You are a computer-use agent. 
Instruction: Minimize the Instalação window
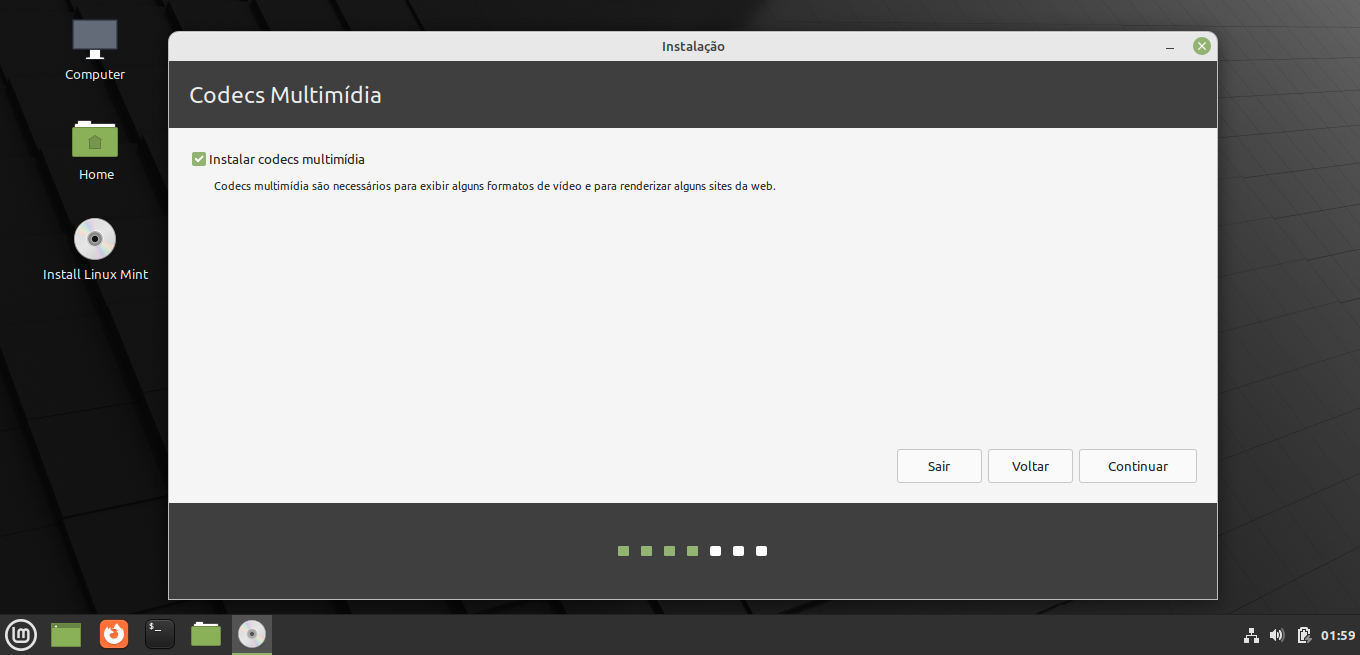click(1170, 47)
